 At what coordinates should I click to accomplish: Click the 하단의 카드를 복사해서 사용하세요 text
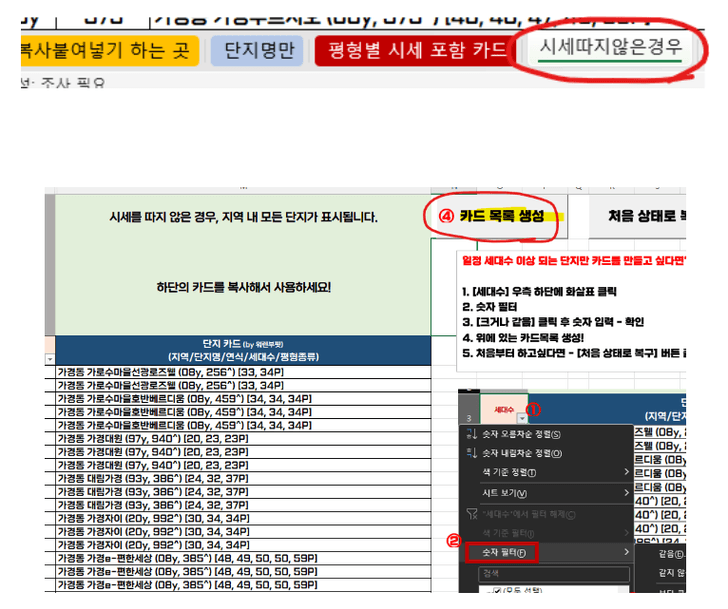[244, 287]
